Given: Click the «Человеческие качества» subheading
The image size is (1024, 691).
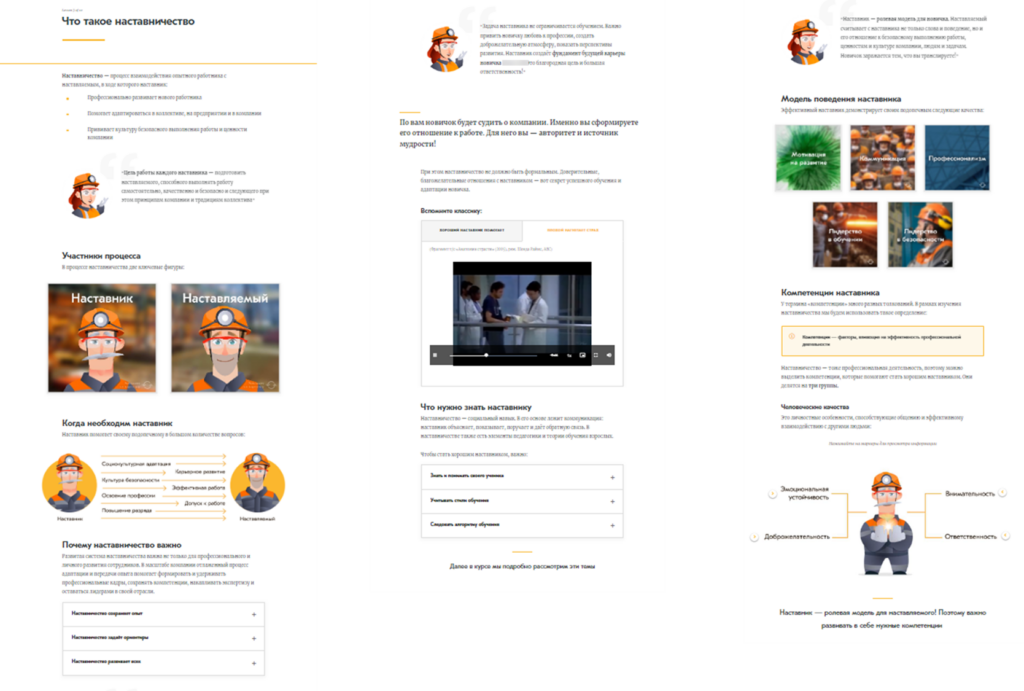Looking at the screenshot, I should tap(815, 407).
